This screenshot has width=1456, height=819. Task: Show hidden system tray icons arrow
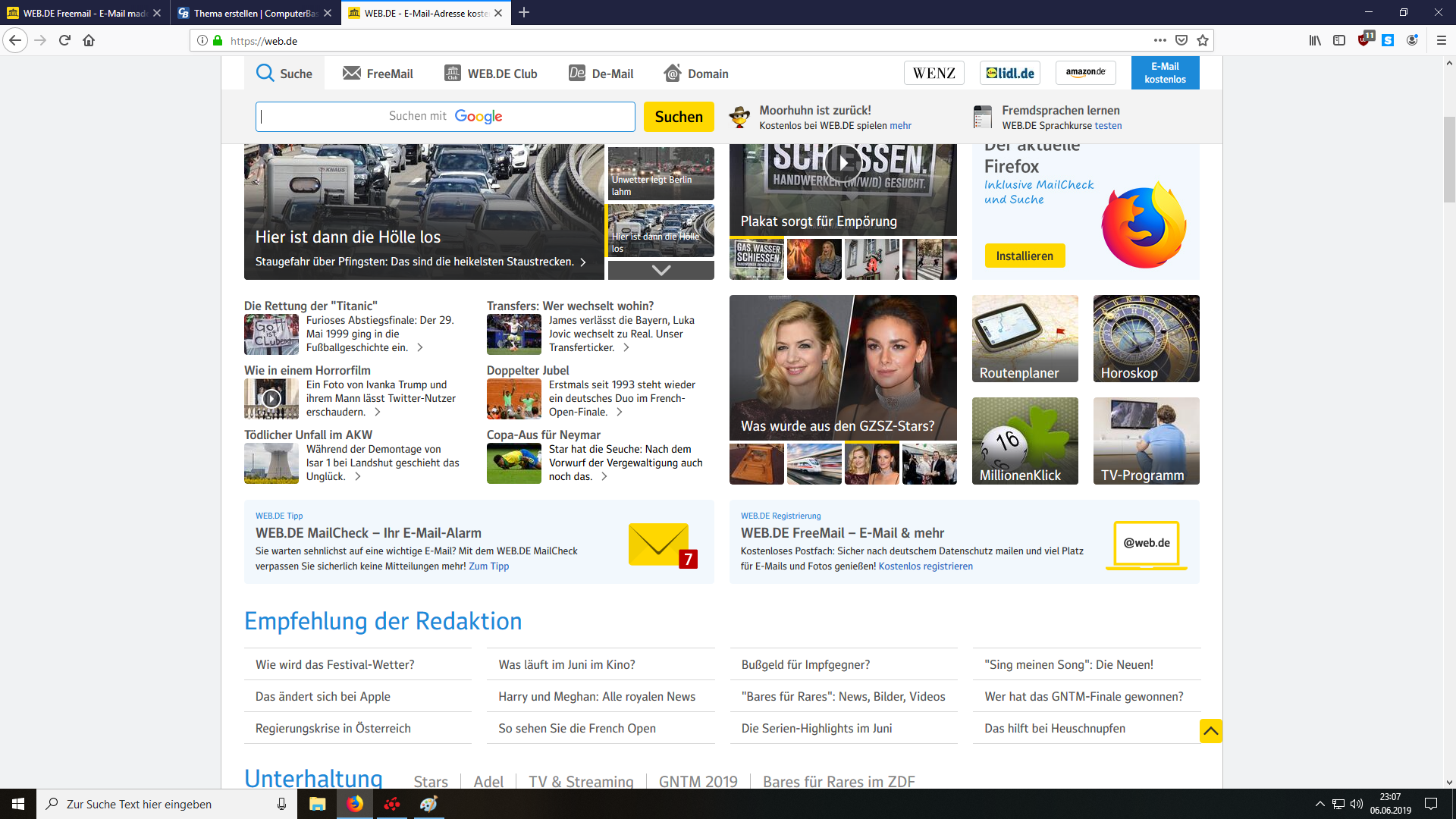[1319, 804]
